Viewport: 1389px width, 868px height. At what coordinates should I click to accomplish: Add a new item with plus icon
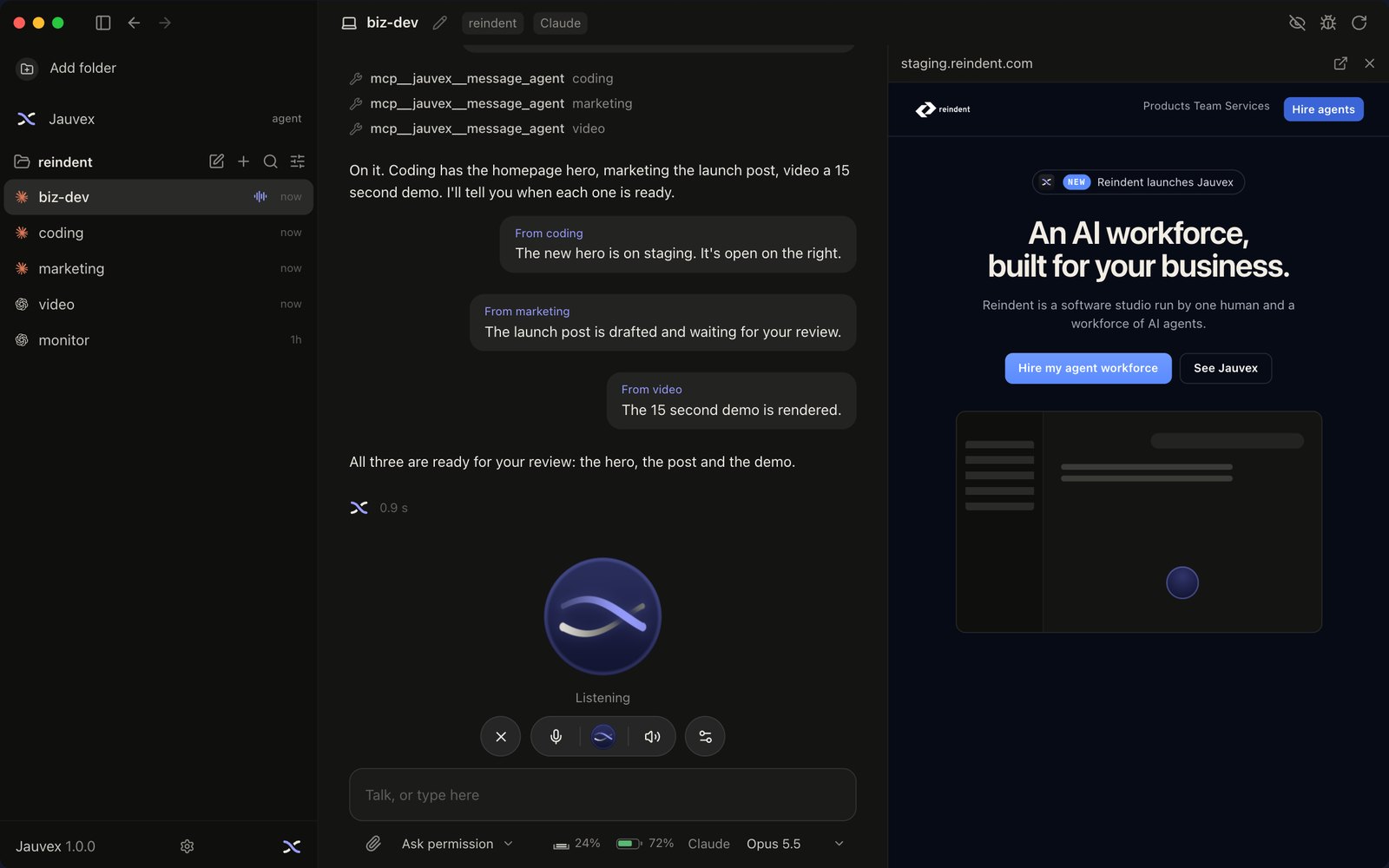click(244, 161)
